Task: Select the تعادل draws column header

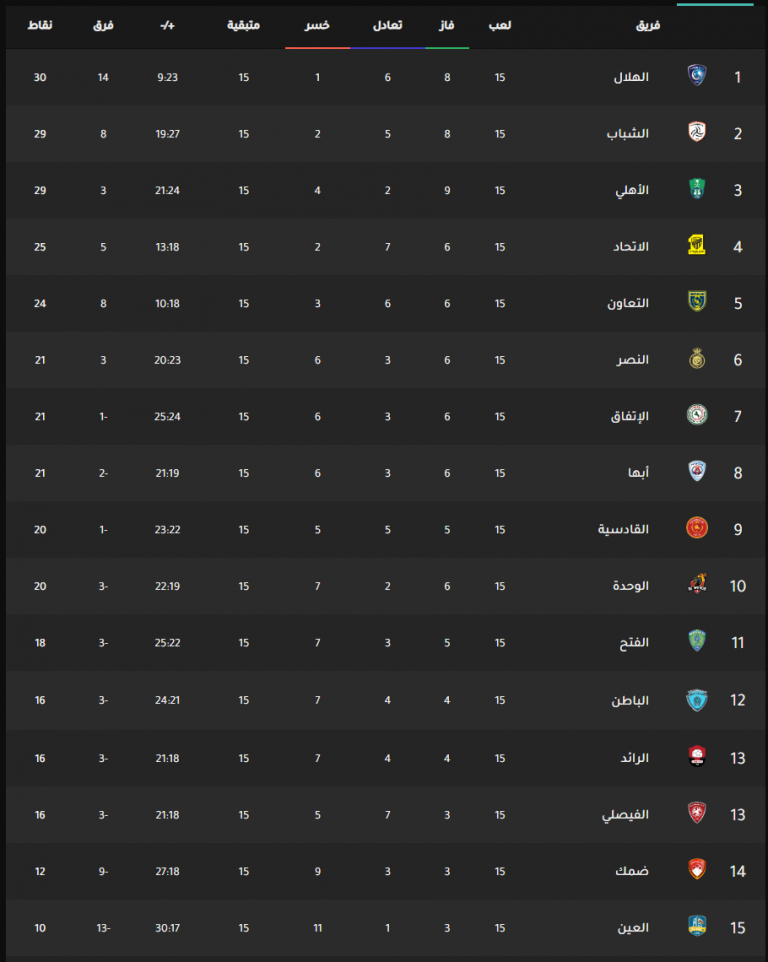Action: pos(388,25)
